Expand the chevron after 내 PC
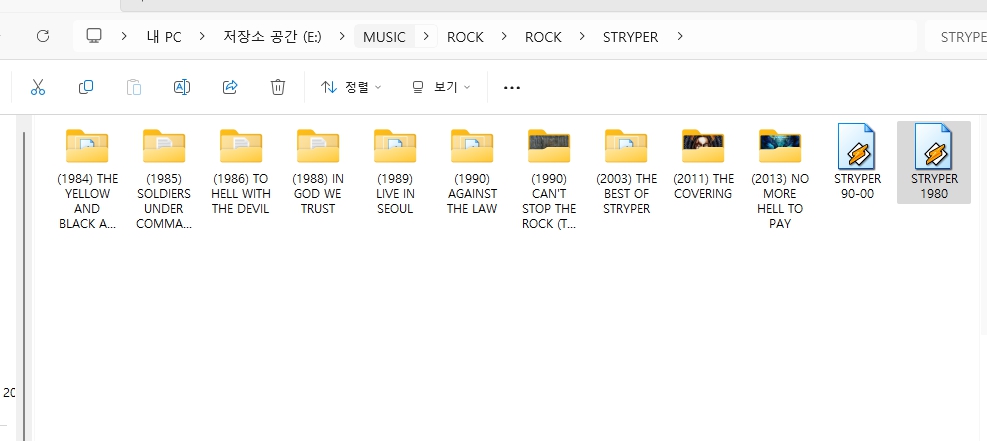 tap(201, 36)
